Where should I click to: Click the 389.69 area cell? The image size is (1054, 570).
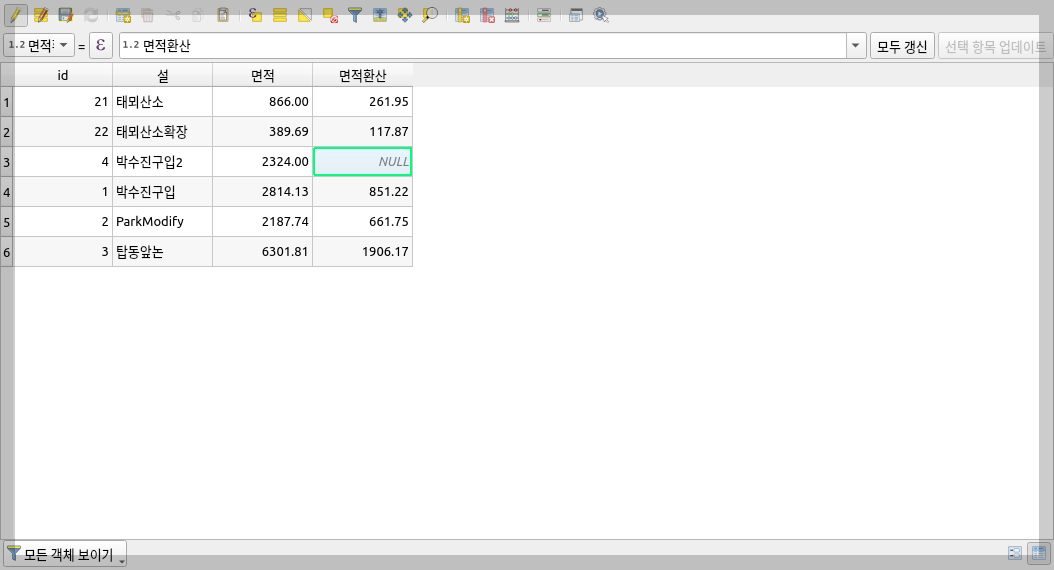263,132
